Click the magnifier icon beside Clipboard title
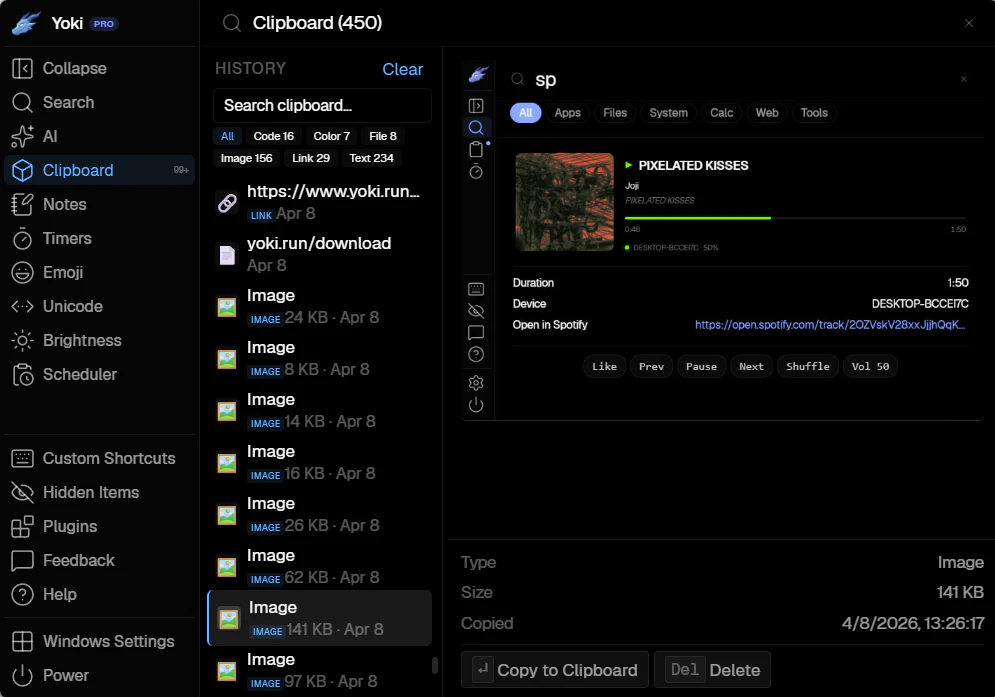Screen dimensions: 995x697 click(x=232, y=23)
